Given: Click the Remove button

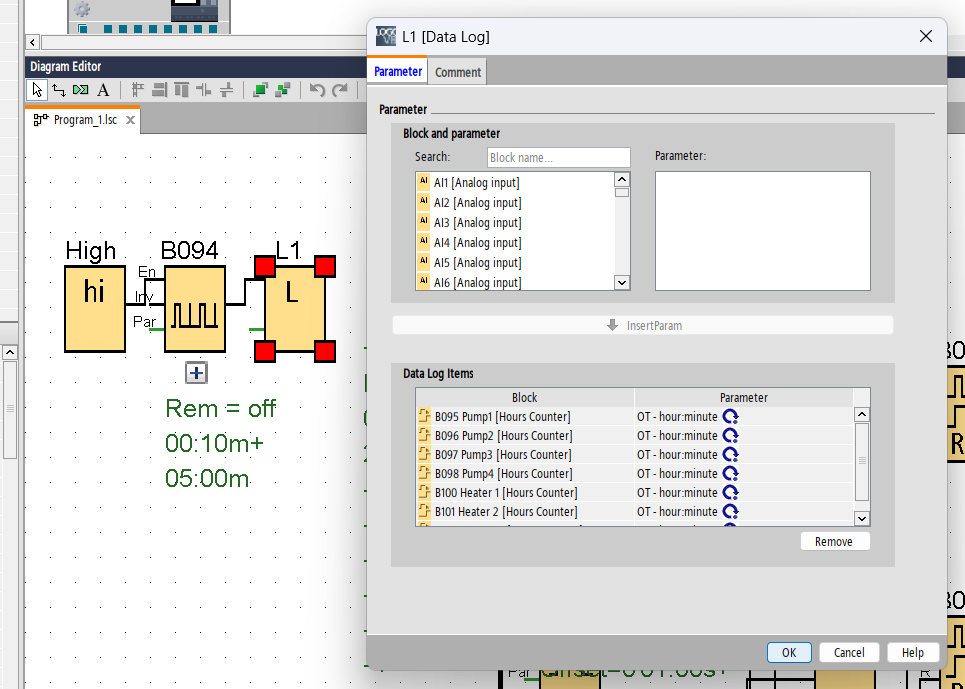Looking at the screenshot, I should click(834, 541).
